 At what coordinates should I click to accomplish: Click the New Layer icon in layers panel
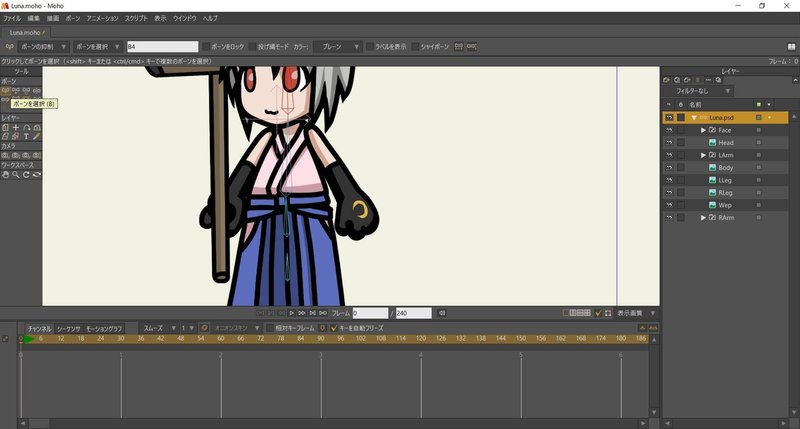pyautogui.click(x=666, y=80)
